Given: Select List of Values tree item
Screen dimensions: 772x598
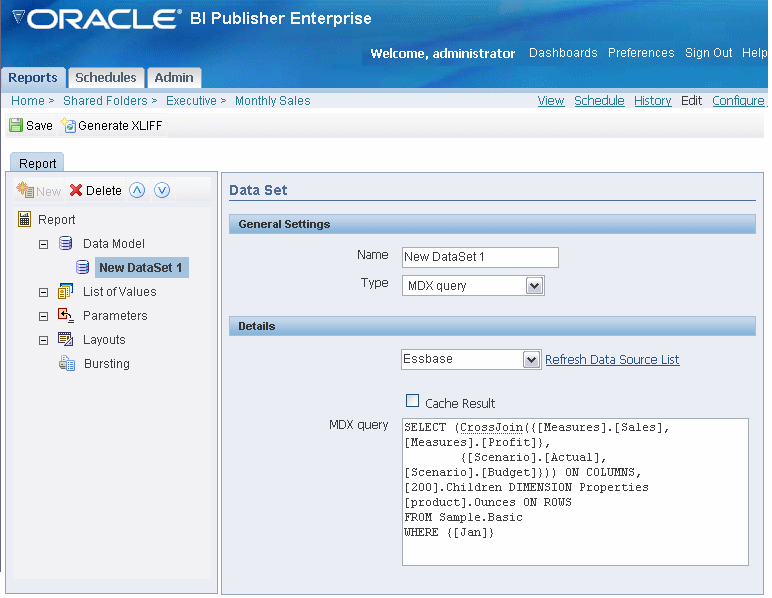Looking at the screenshot, I should tap(120, 291).
